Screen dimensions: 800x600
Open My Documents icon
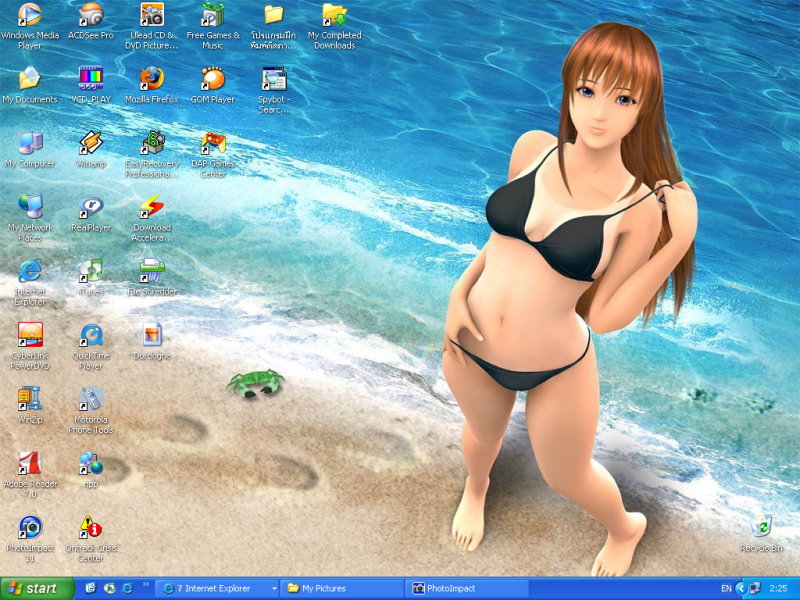[x=30, y=79]
